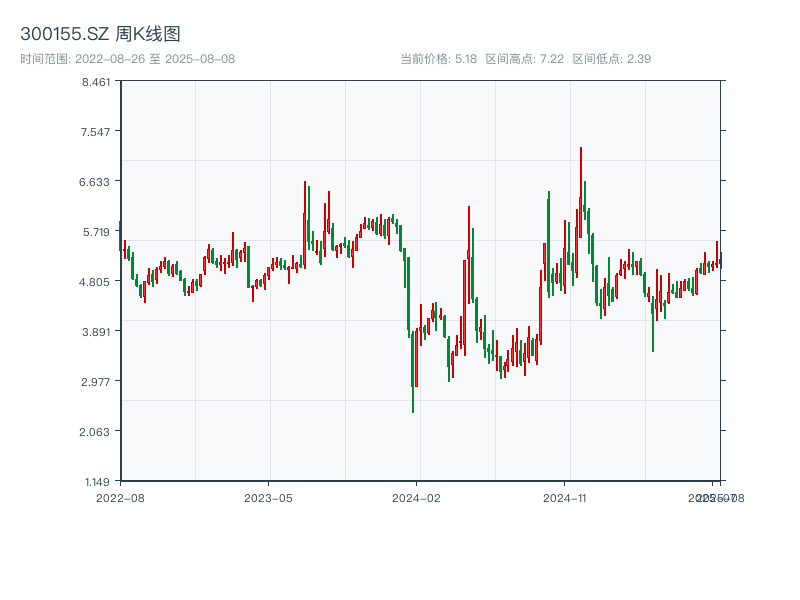Screen dimensions: 800x600
Task: Click the 5.719 y-axis tick label
Action: click(x=96, y=231)
